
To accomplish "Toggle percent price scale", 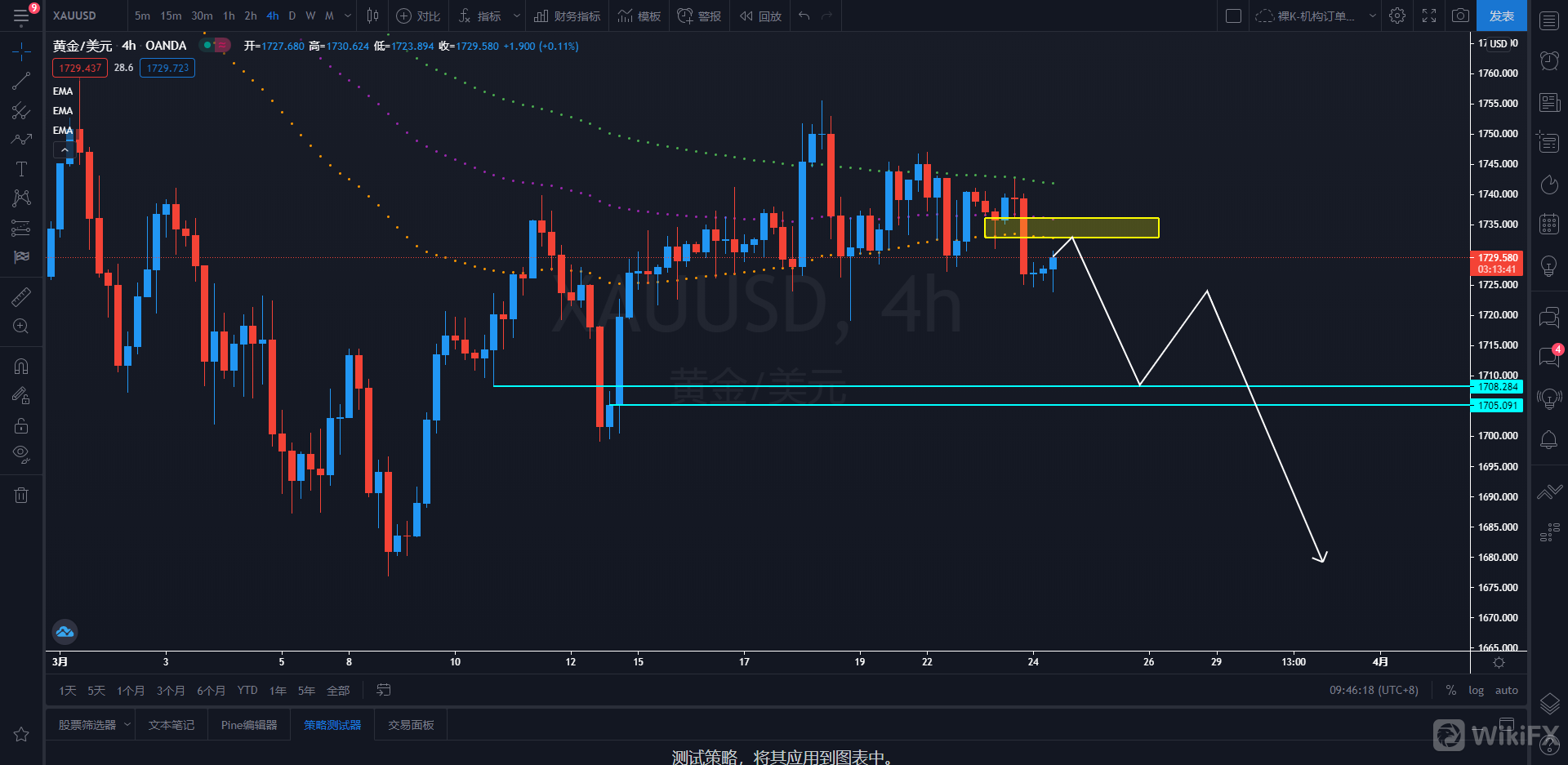I will (1450, 690).
